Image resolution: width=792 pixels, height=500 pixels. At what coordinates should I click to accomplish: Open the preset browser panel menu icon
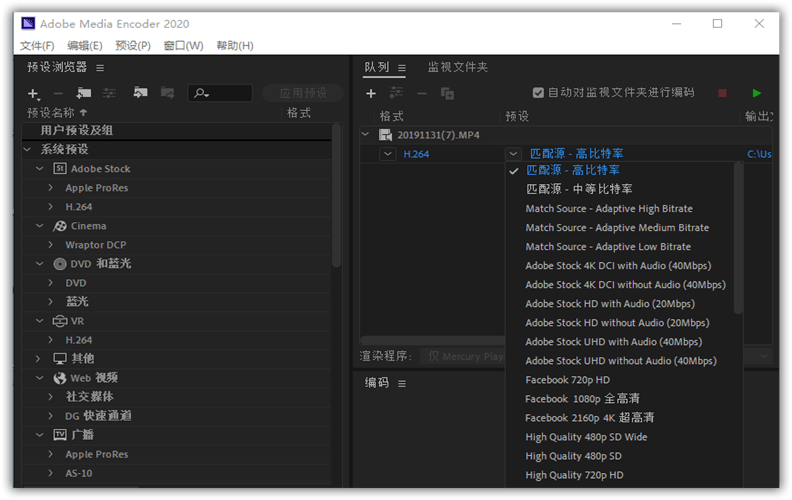[100, 67]
